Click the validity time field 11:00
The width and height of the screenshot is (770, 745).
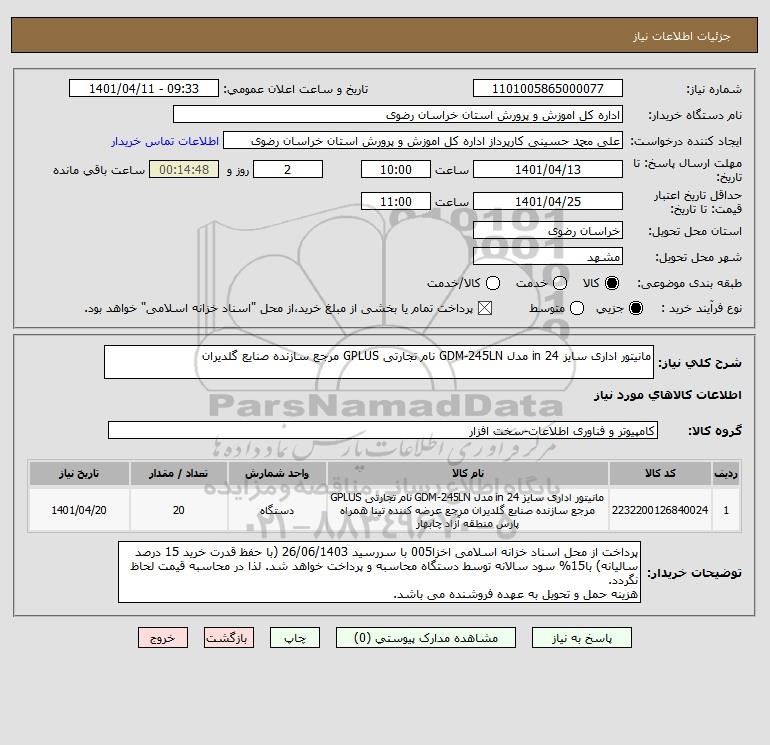pyautogui.click(x=396, y=201)
